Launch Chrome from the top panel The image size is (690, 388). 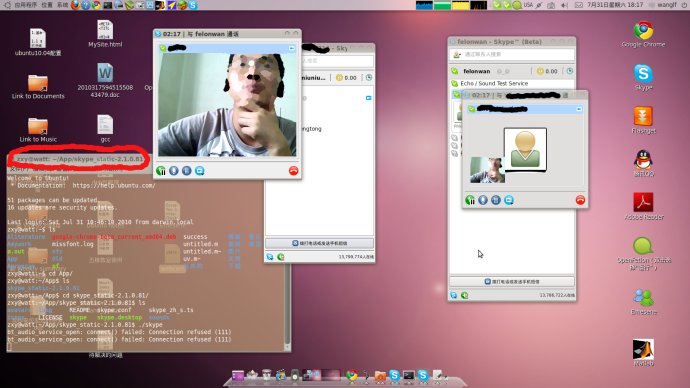click(96, 5)
